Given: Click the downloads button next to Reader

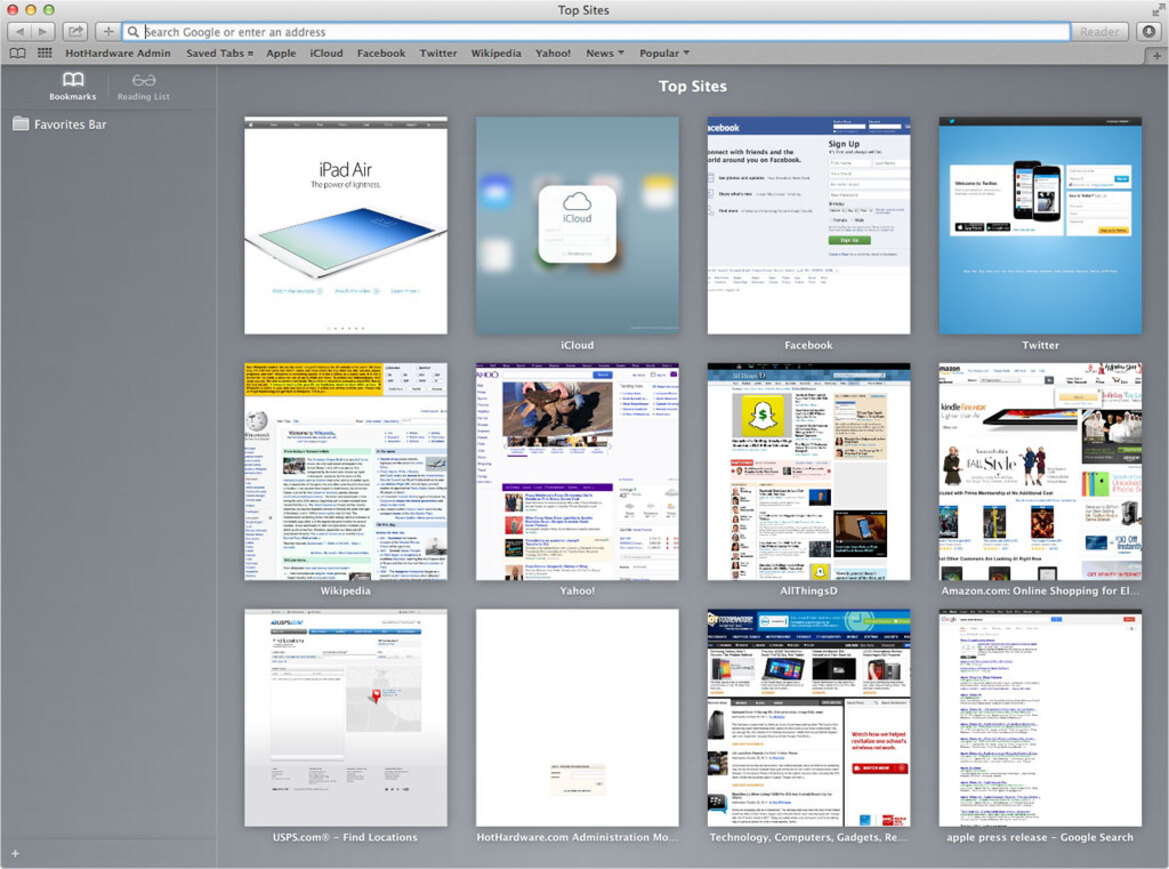Looking at the screenshot, I should (1149, 31).
